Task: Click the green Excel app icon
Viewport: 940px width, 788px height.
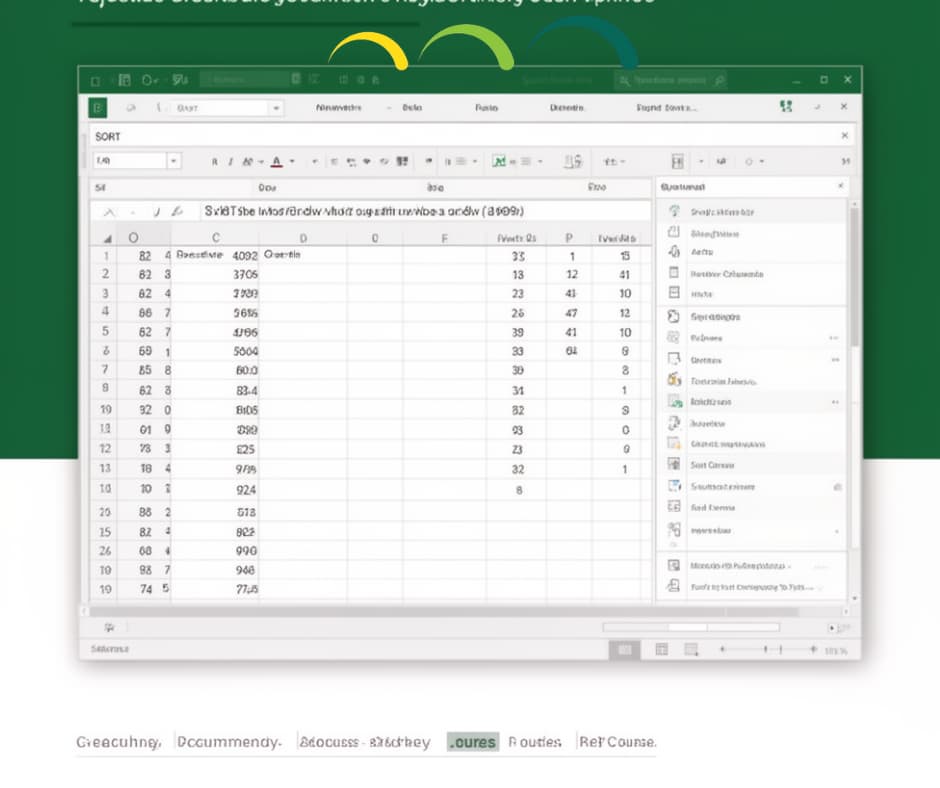Action: 98,108
